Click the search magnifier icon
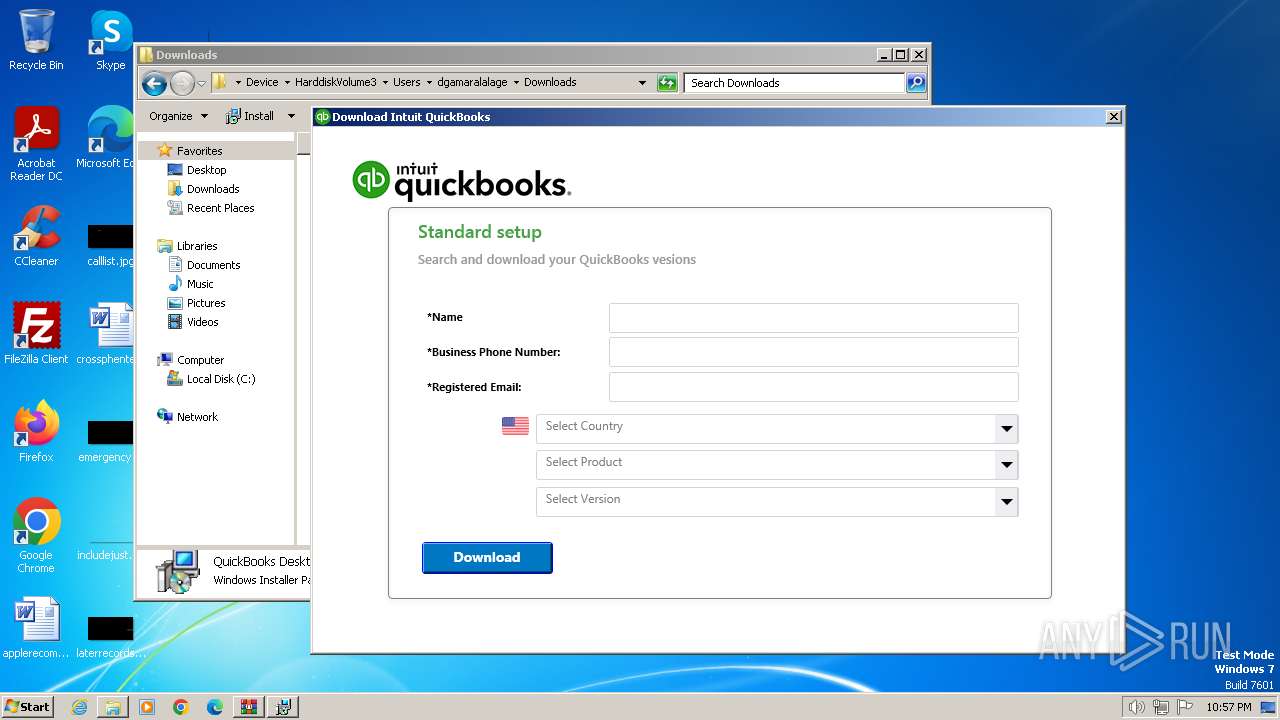This screenshot has width=1280, height=720. click(x=916, y=83)
